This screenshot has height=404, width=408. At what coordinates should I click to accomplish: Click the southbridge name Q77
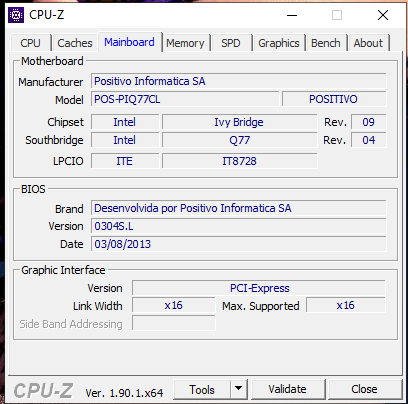[x=239, y=140]
